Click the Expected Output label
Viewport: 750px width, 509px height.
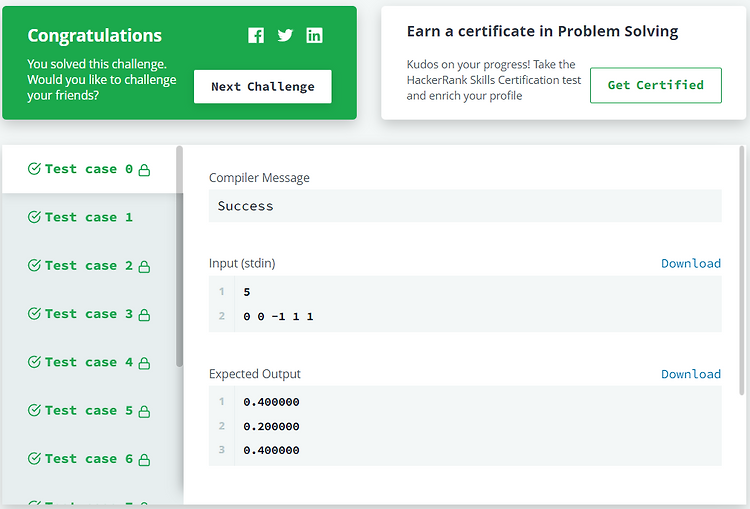[x=254, y=374]
